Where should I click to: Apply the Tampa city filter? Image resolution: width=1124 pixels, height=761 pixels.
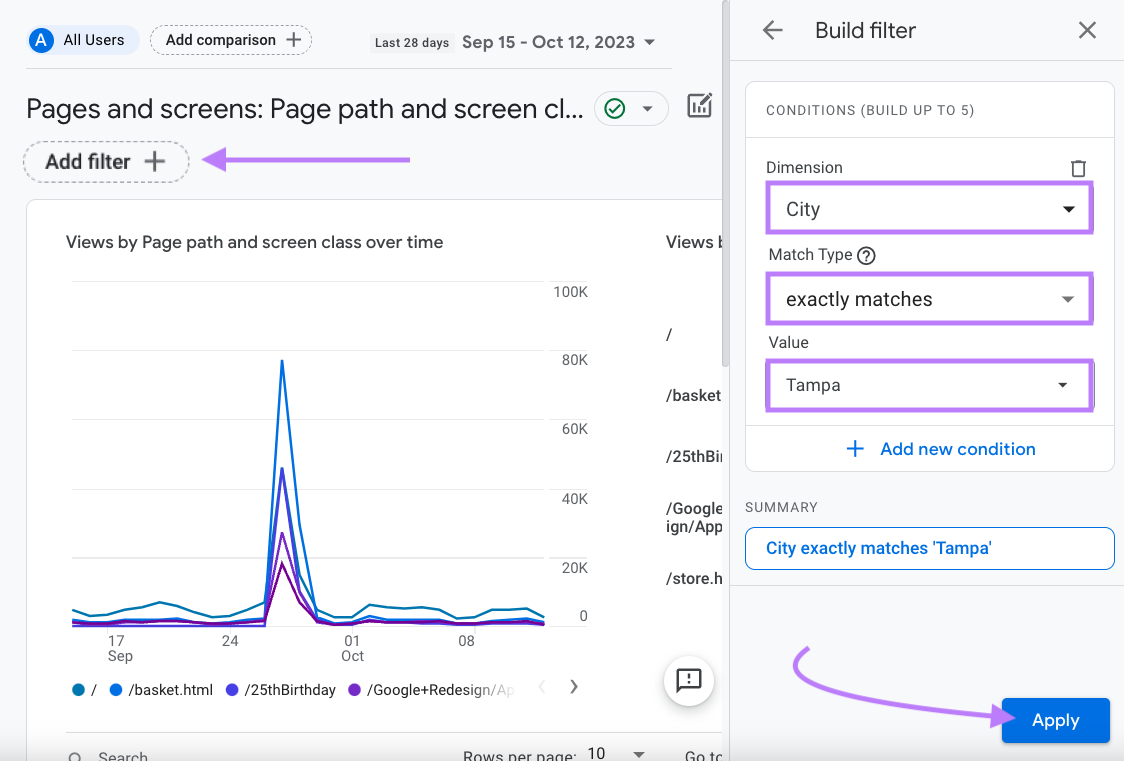pos(1055,720)
